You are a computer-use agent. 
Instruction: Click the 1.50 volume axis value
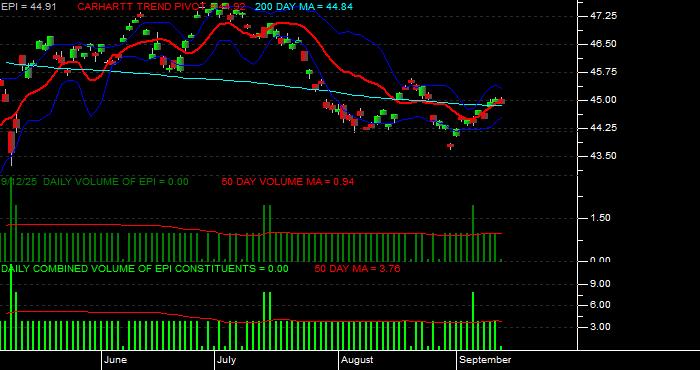tap(600, 218)
